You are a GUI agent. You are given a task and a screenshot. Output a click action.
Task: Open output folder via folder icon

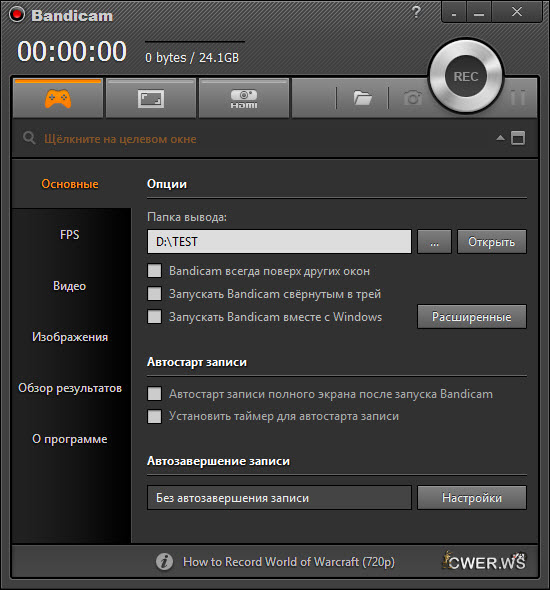click(362, 98)
